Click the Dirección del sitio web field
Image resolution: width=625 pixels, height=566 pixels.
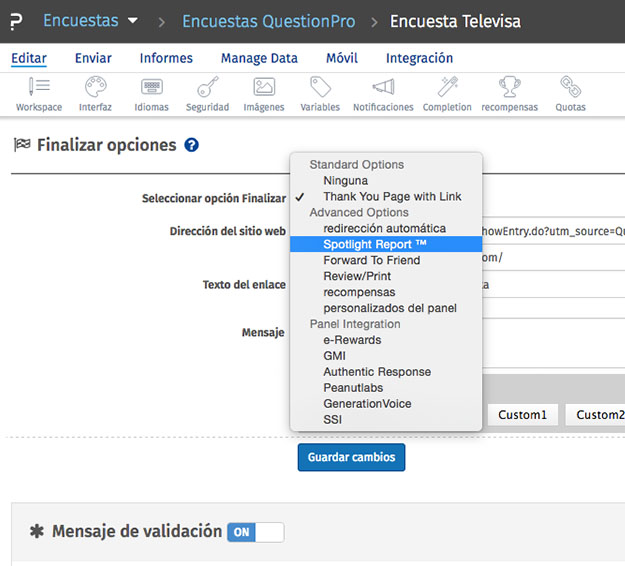(553, 231)
